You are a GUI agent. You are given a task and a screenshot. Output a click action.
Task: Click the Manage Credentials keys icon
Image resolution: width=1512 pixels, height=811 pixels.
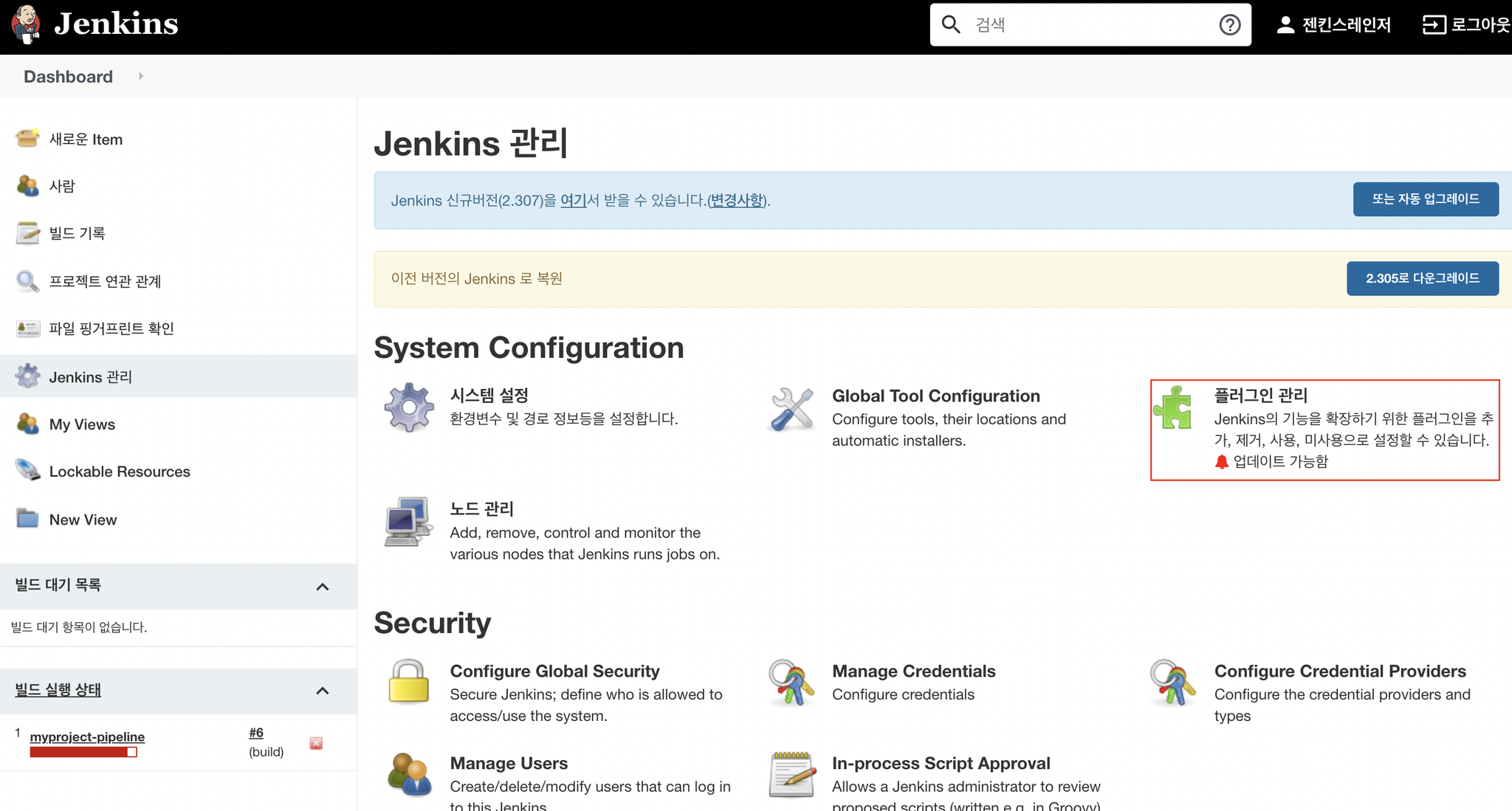click(791, 683)
